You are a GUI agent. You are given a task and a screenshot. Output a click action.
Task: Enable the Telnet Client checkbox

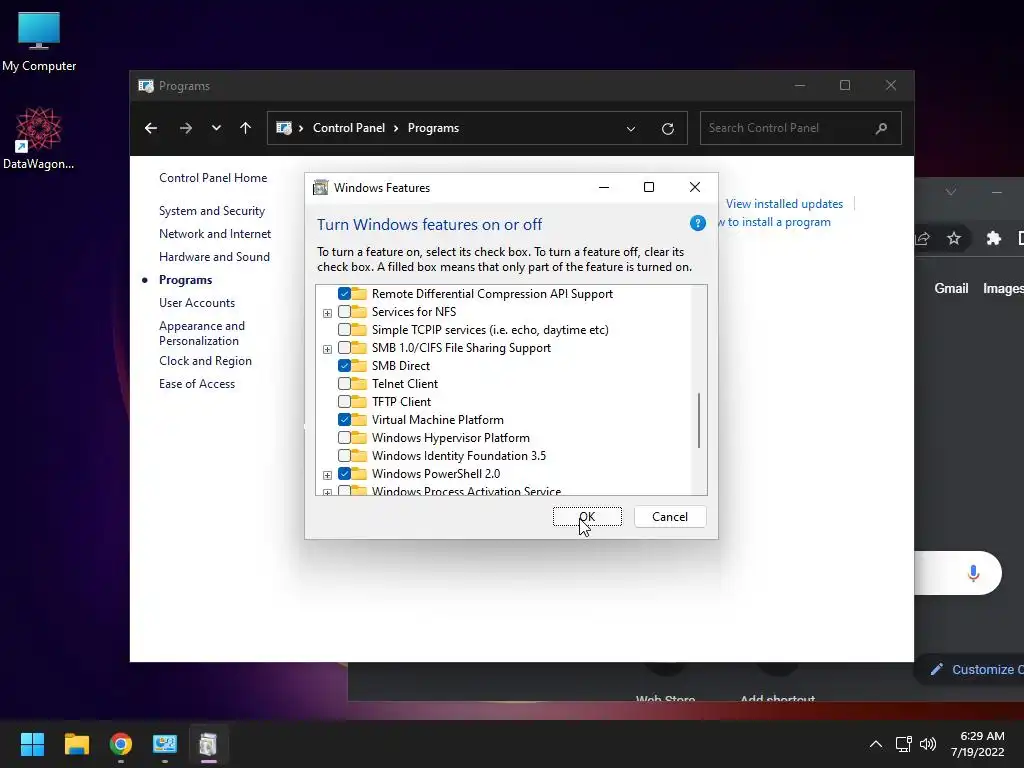(344, 383)
